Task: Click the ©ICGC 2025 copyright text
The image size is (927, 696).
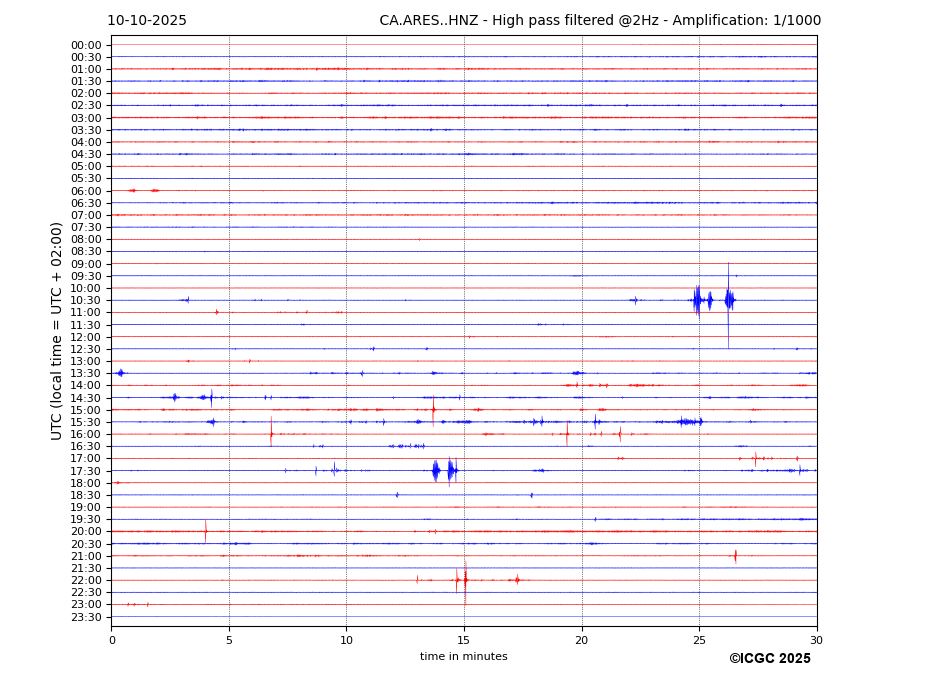Action: pos(769,658)
